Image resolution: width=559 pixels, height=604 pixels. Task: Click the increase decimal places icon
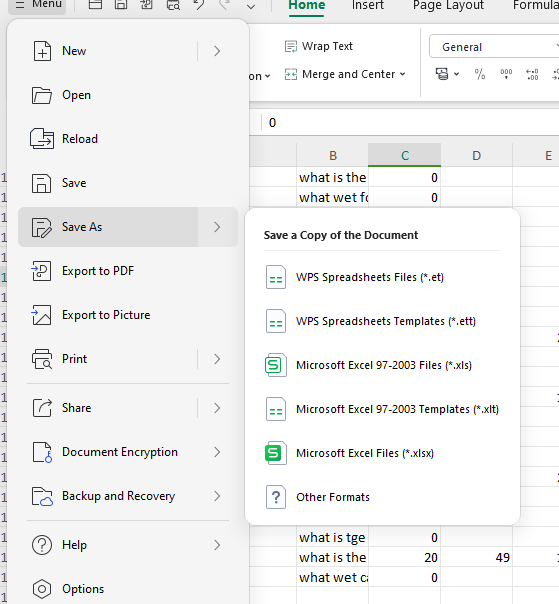(x=532, y=74)
